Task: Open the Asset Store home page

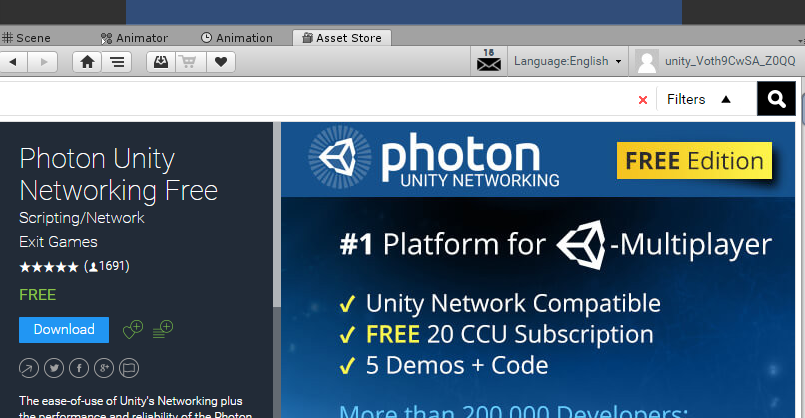Action: coord(87,62)
